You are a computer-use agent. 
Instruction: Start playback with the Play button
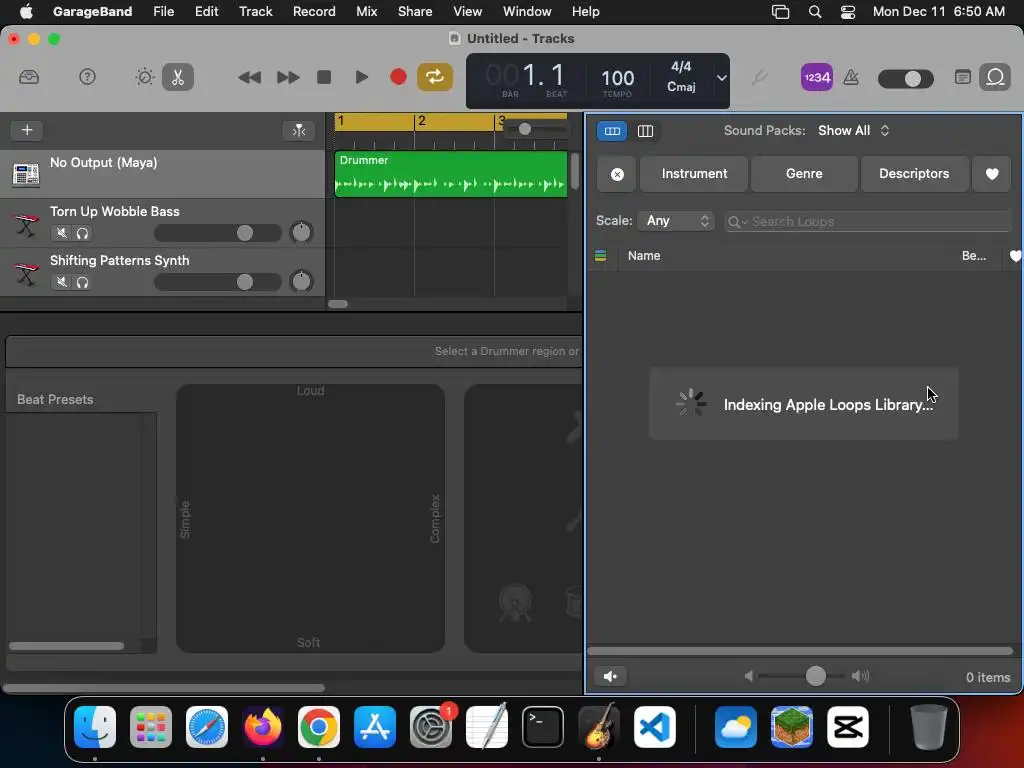click(x=361, y=77)
